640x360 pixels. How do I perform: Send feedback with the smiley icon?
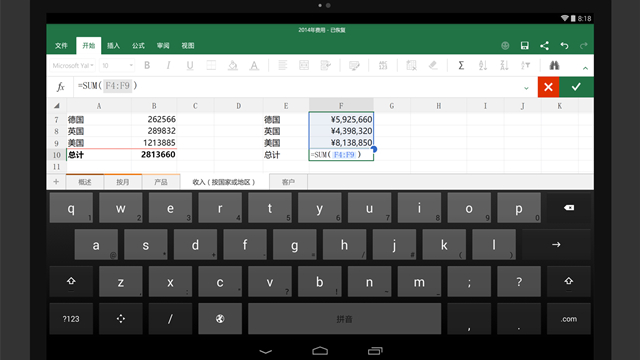(505, 45)
